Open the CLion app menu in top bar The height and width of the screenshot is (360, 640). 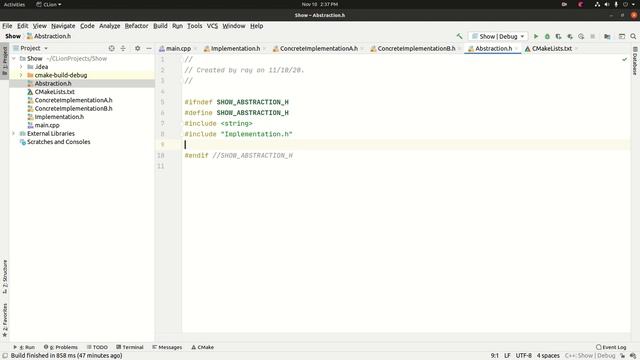(49, 4)
